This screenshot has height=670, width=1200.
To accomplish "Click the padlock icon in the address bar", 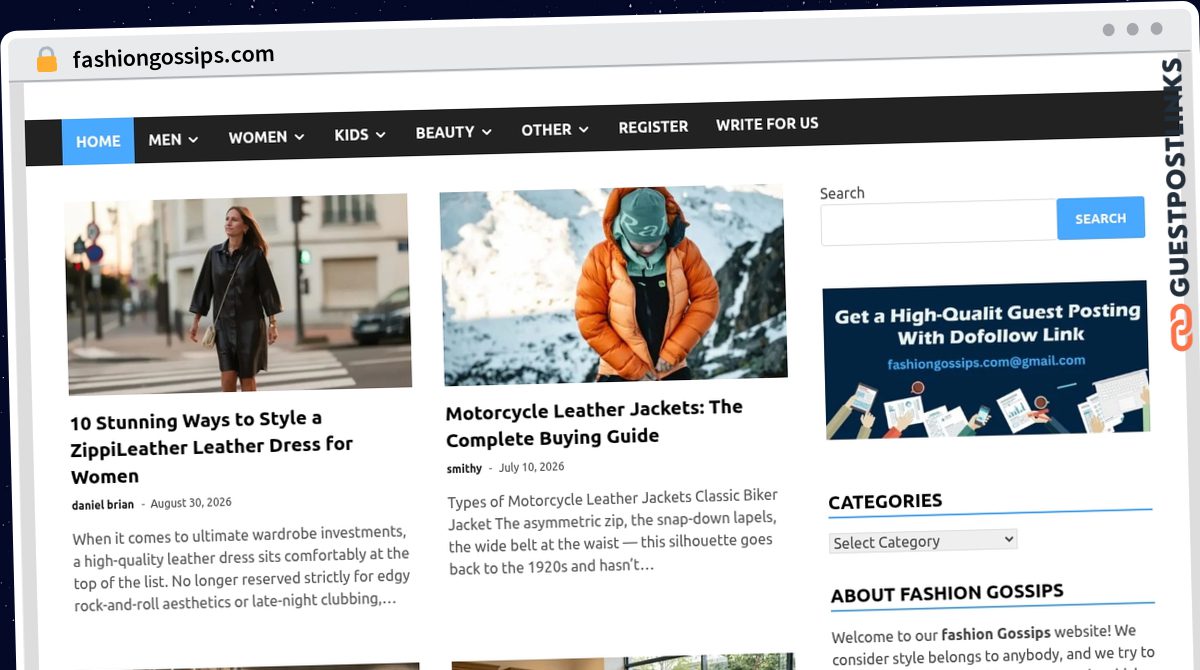I will click(46, 60).
